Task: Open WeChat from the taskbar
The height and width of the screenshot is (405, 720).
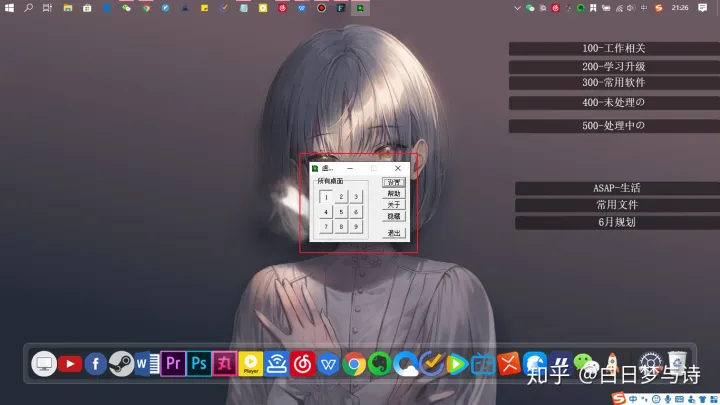Action: pyautogui.click(x=126, y=8)
